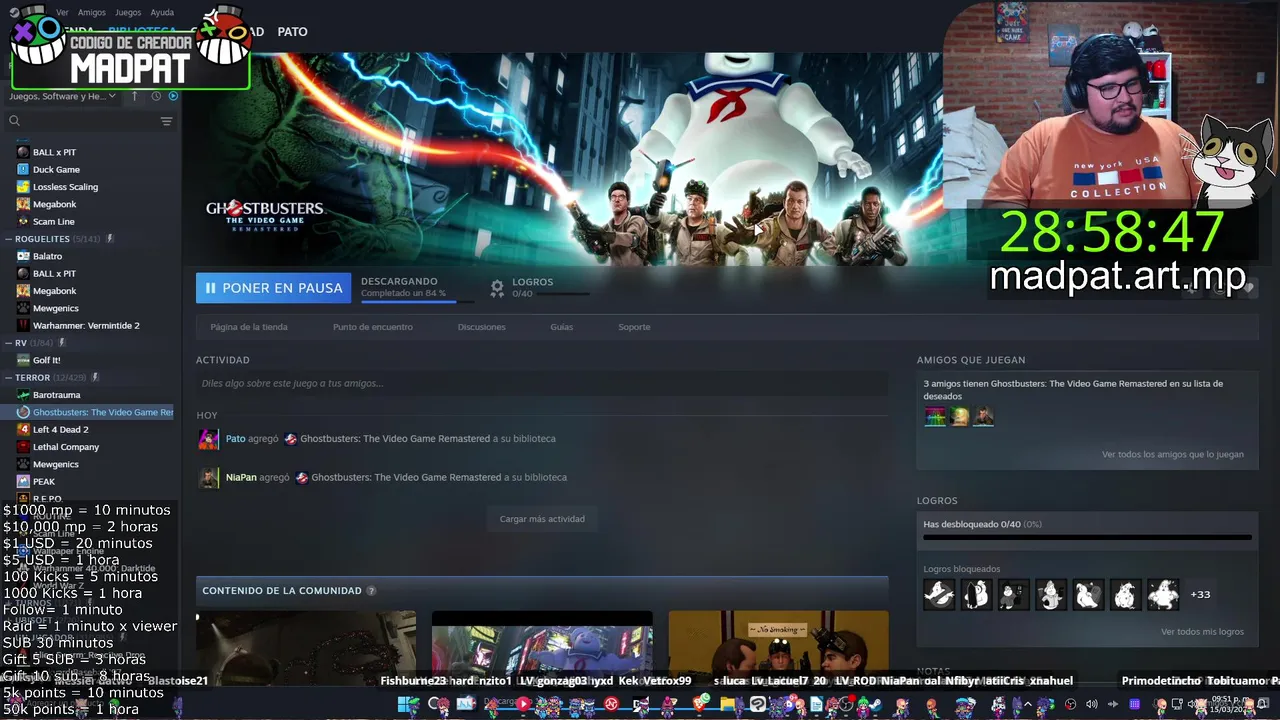Click the download progress bar under DESCARGANDO

click(416, 301)
